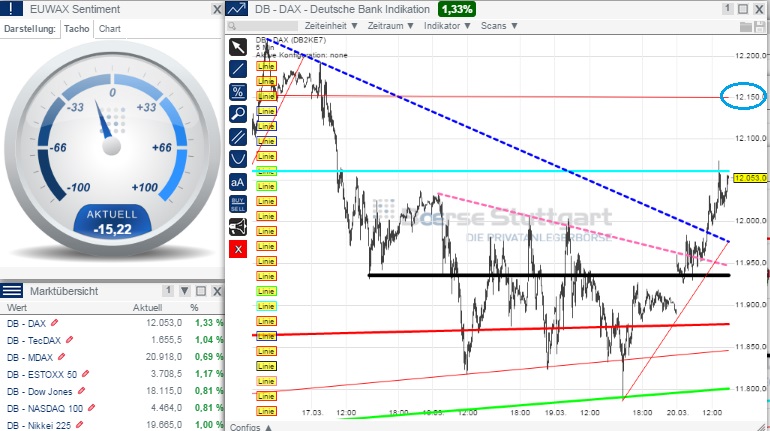Open the Scans dropdown

pos(499,26)
